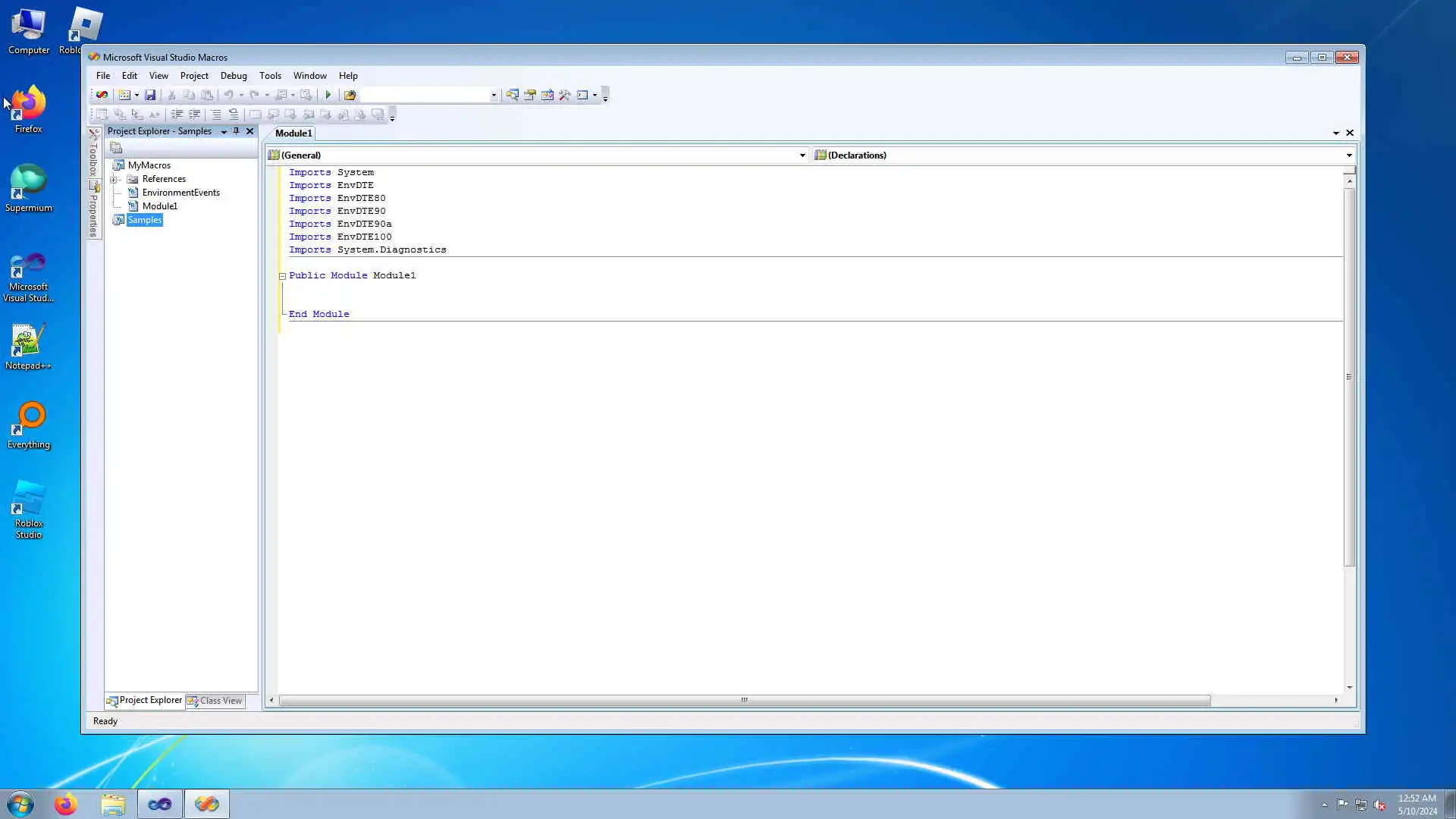Screen dimensions: 1456x819
Task: Click the Find in Files icon
Action: click(x=350, y=95)
